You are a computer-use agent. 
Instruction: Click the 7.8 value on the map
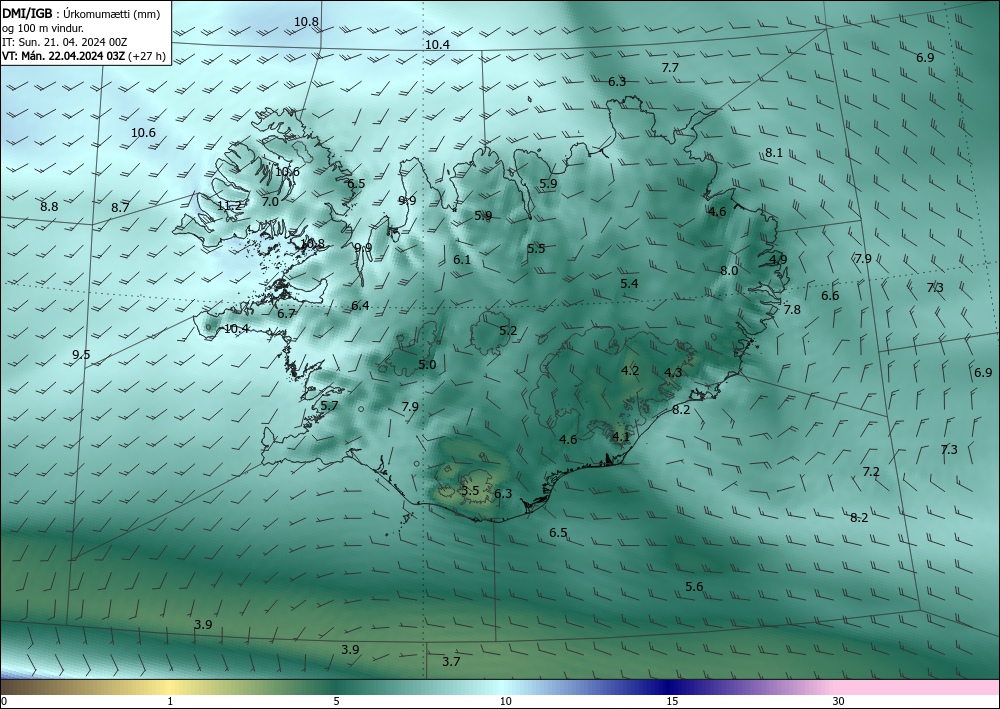coord(792,310)
